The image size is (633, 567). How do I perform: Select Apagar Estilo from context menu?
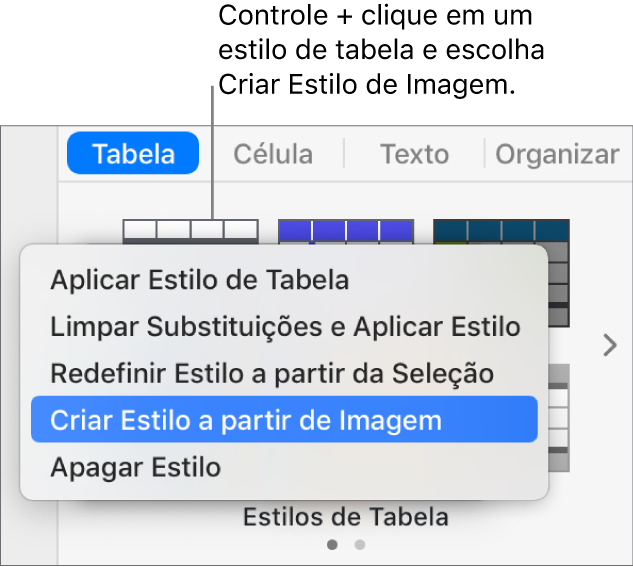[x=135, y=466]
